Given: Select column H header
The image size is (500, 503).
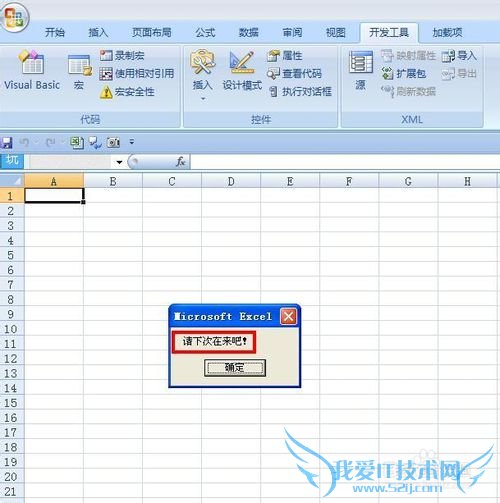Looking at the screenshot, I should pyautogui.click(x=467, y=181).
